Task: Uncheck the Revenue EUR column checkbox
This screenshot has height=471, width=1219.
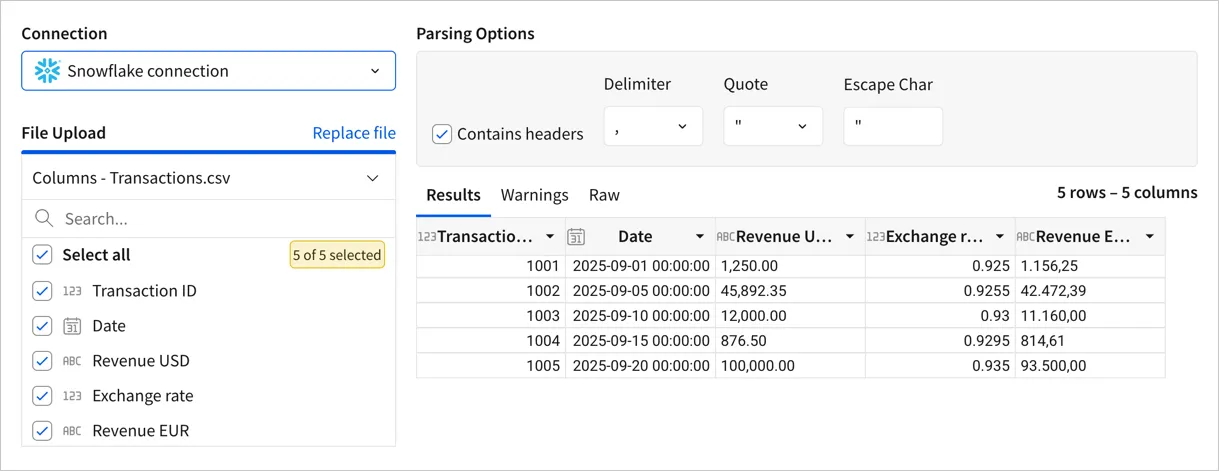Action: coord(42,431)
